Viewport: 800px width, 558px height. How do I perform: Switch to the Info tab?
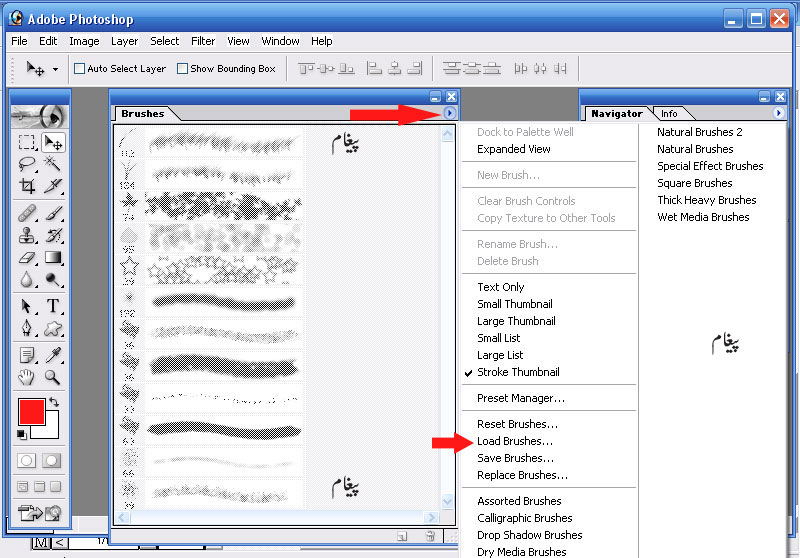point(669,114)
